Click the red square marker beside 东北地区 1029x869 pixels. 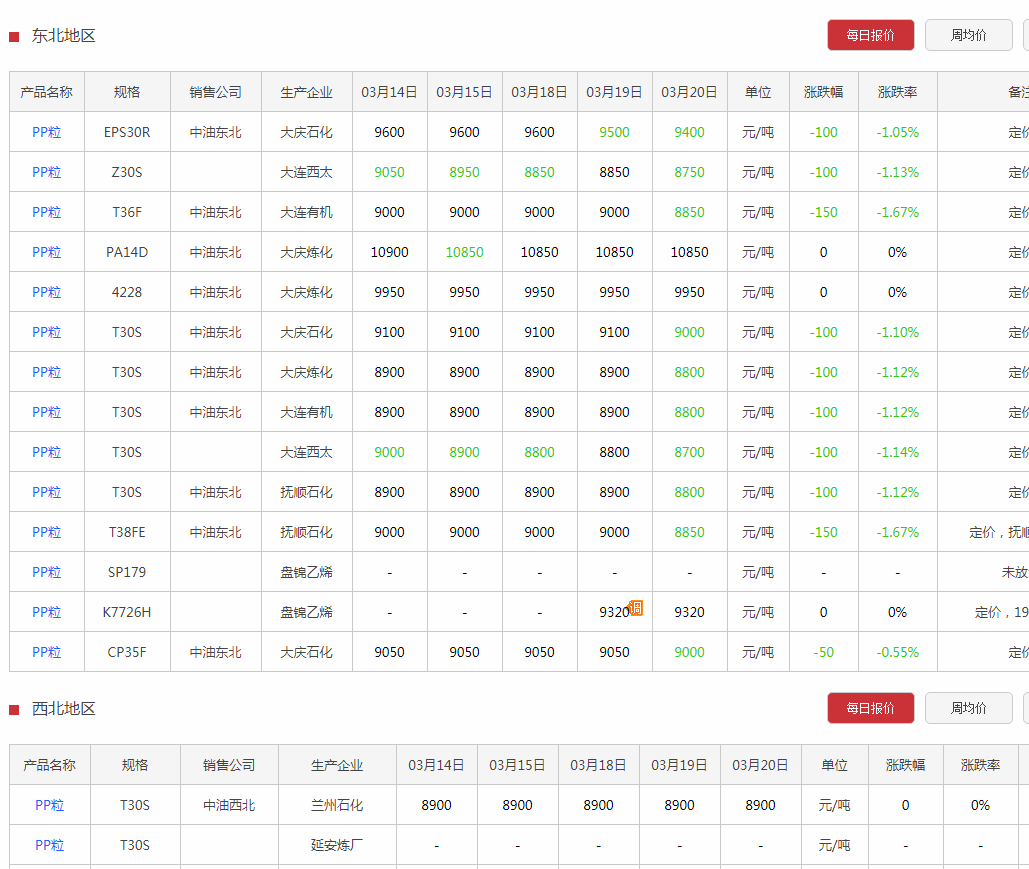14,37
